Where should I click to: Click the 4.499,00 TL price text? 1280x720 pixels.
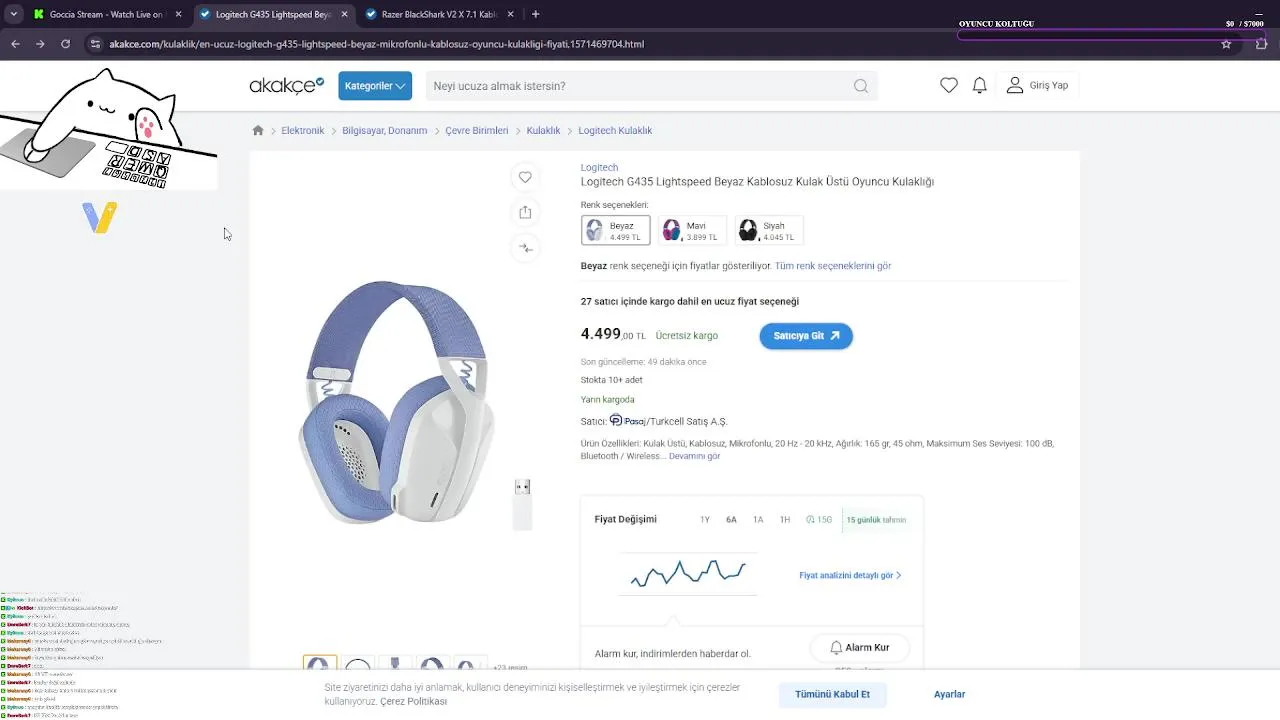pyautogui.click(x=613, y=334)
